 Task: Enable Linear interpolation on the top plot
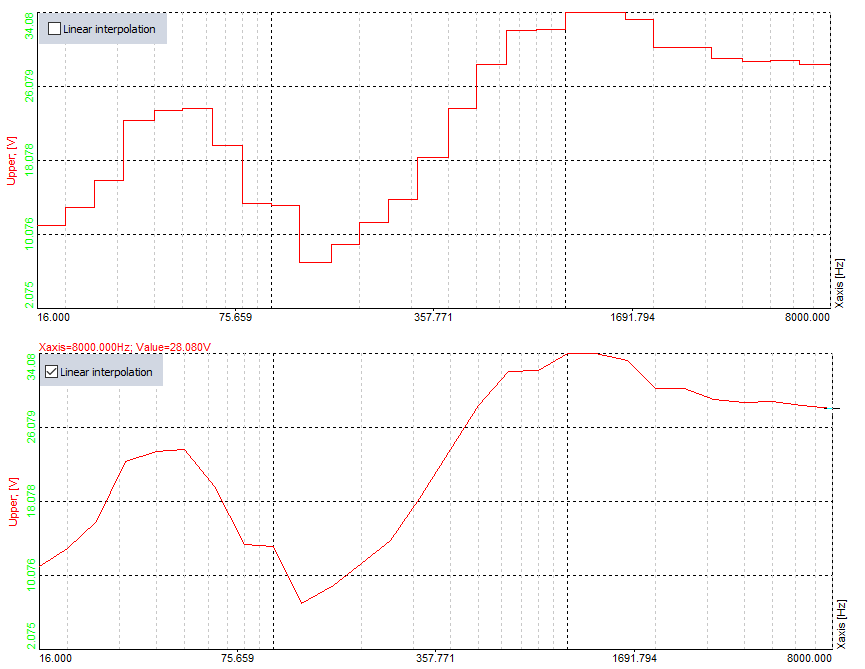[x=56, y=29]
